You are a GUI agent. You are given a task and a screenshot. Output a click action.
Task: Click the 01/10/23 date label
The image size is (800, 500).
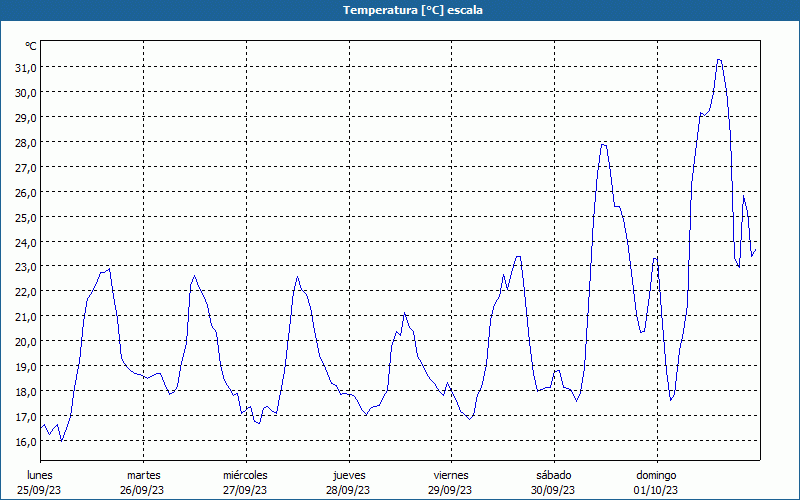click(x=656, y=490)
